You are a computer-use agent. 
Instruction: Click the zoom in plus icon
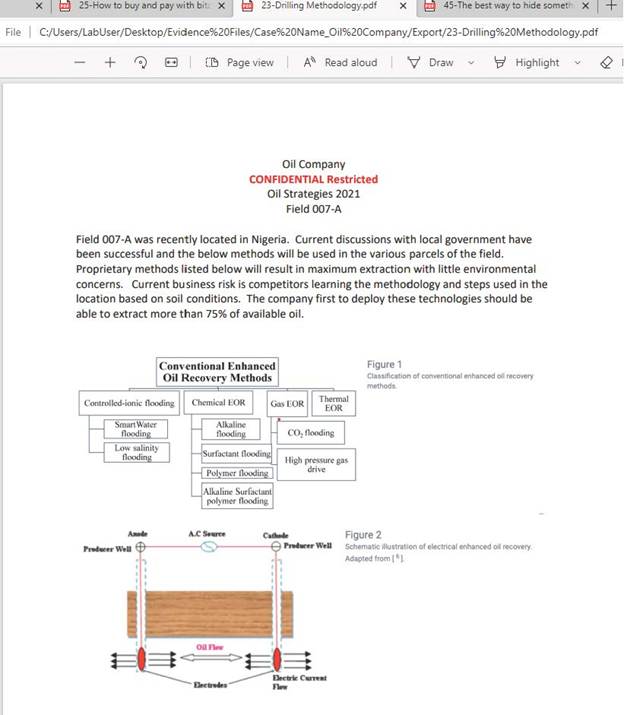click(x=111, y=62)
